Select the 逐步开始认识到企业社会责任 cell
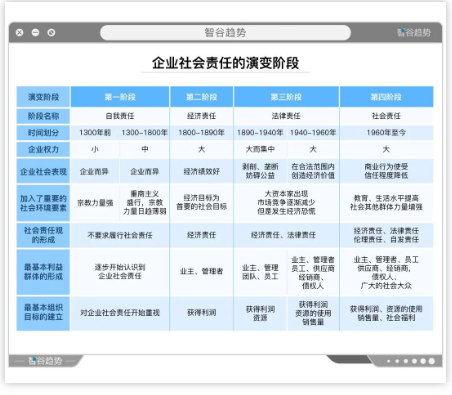 coord(120,272)
